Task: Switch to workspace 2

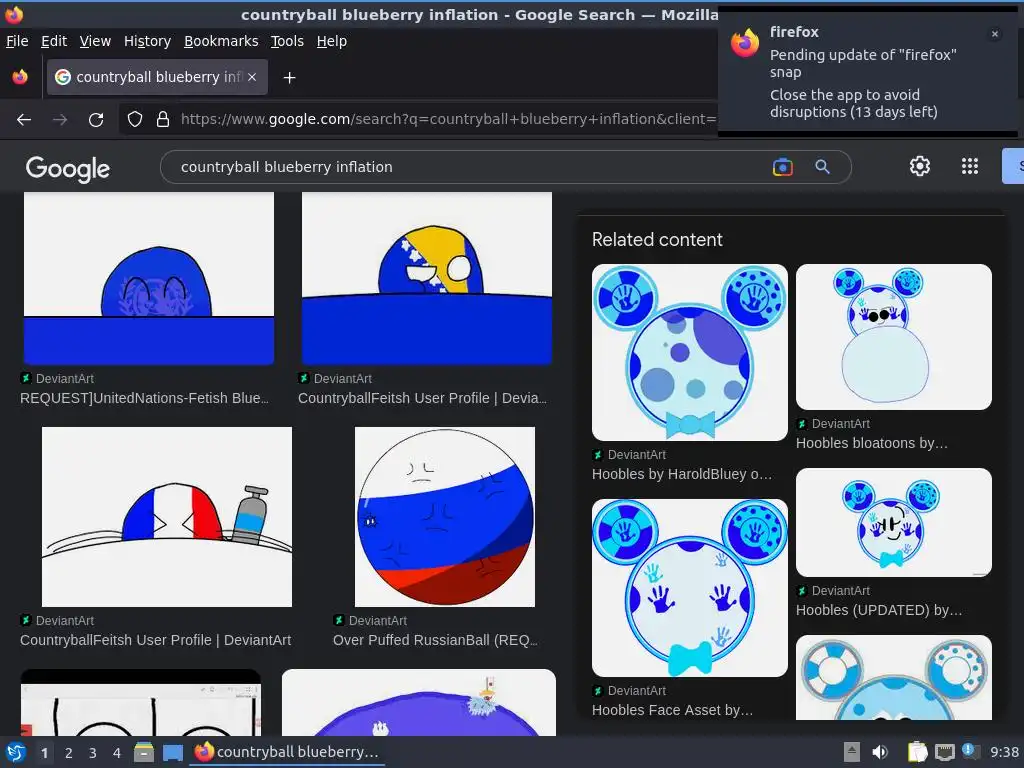Action: 69,753
